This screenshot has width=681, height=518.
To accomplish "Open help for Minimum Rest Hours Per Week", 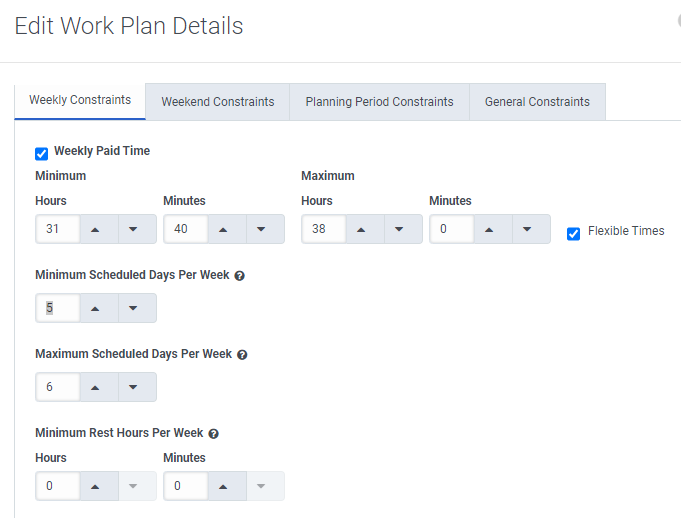I will pyautogui.click(x=214, y=434).
